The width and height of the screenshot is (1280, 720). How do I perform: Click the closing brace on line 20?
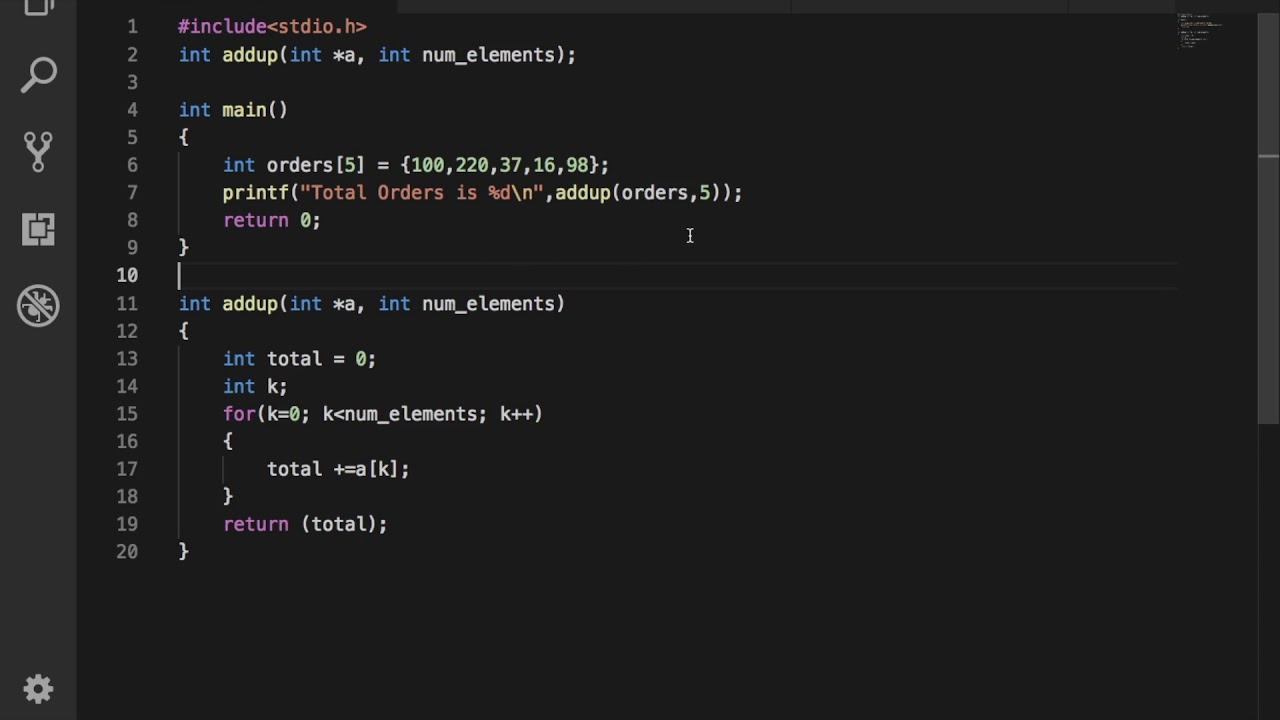pyautogui.click(x=183, y=551)
